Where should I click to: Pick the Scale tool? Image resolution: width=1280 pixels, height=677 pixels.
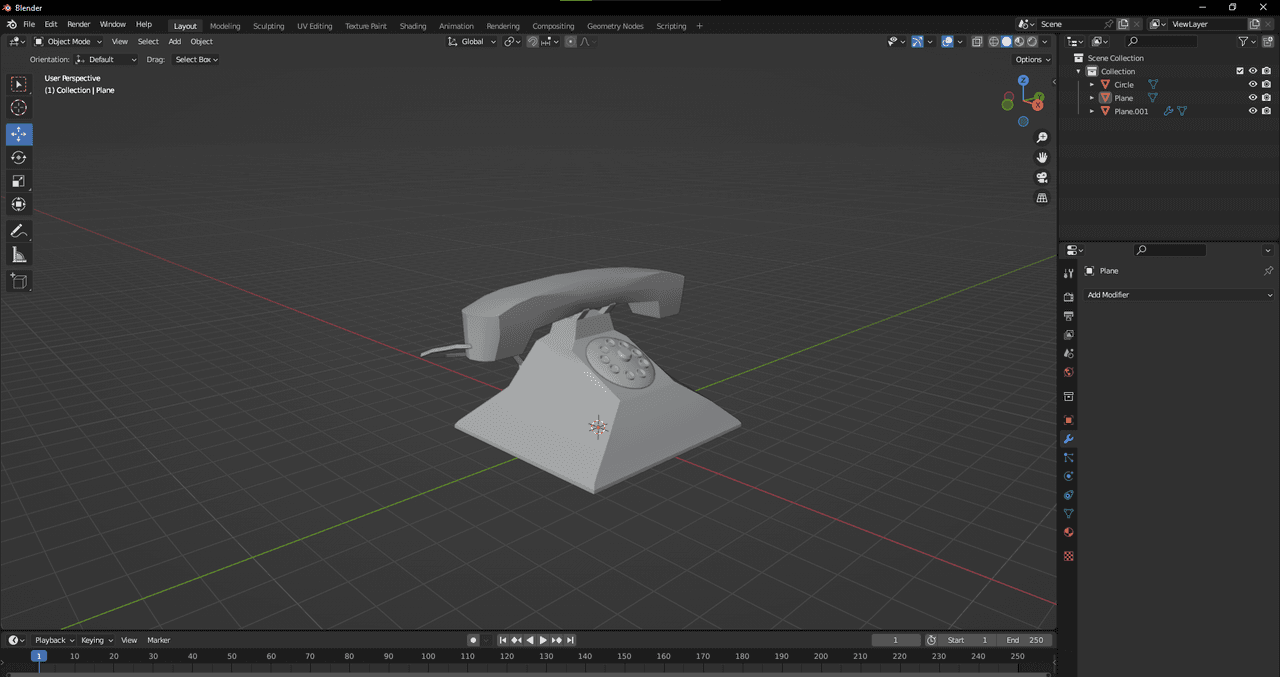point(19,181)
